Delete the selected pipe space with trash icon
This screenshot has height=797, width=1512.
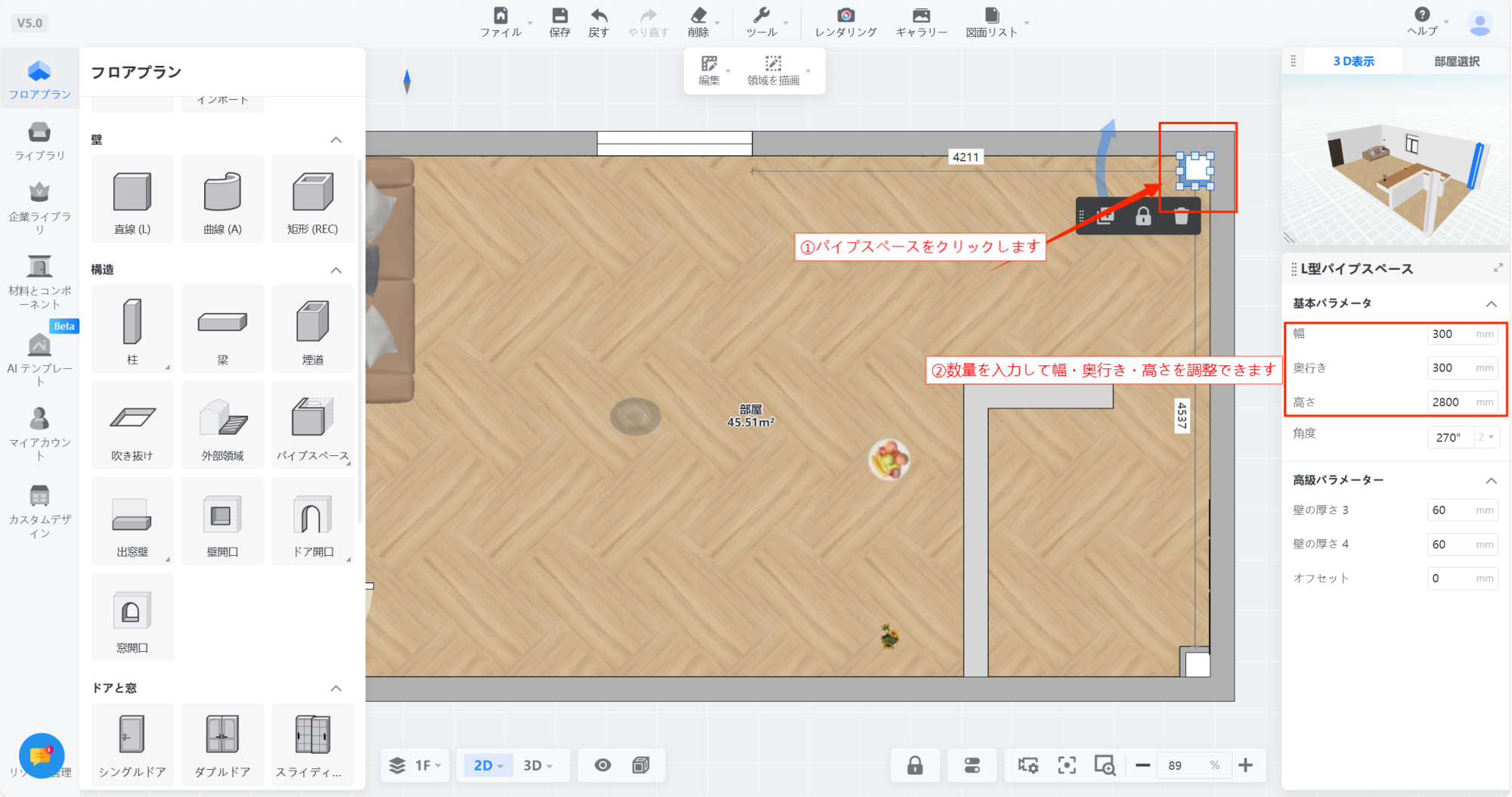(x=1181, y=216)
